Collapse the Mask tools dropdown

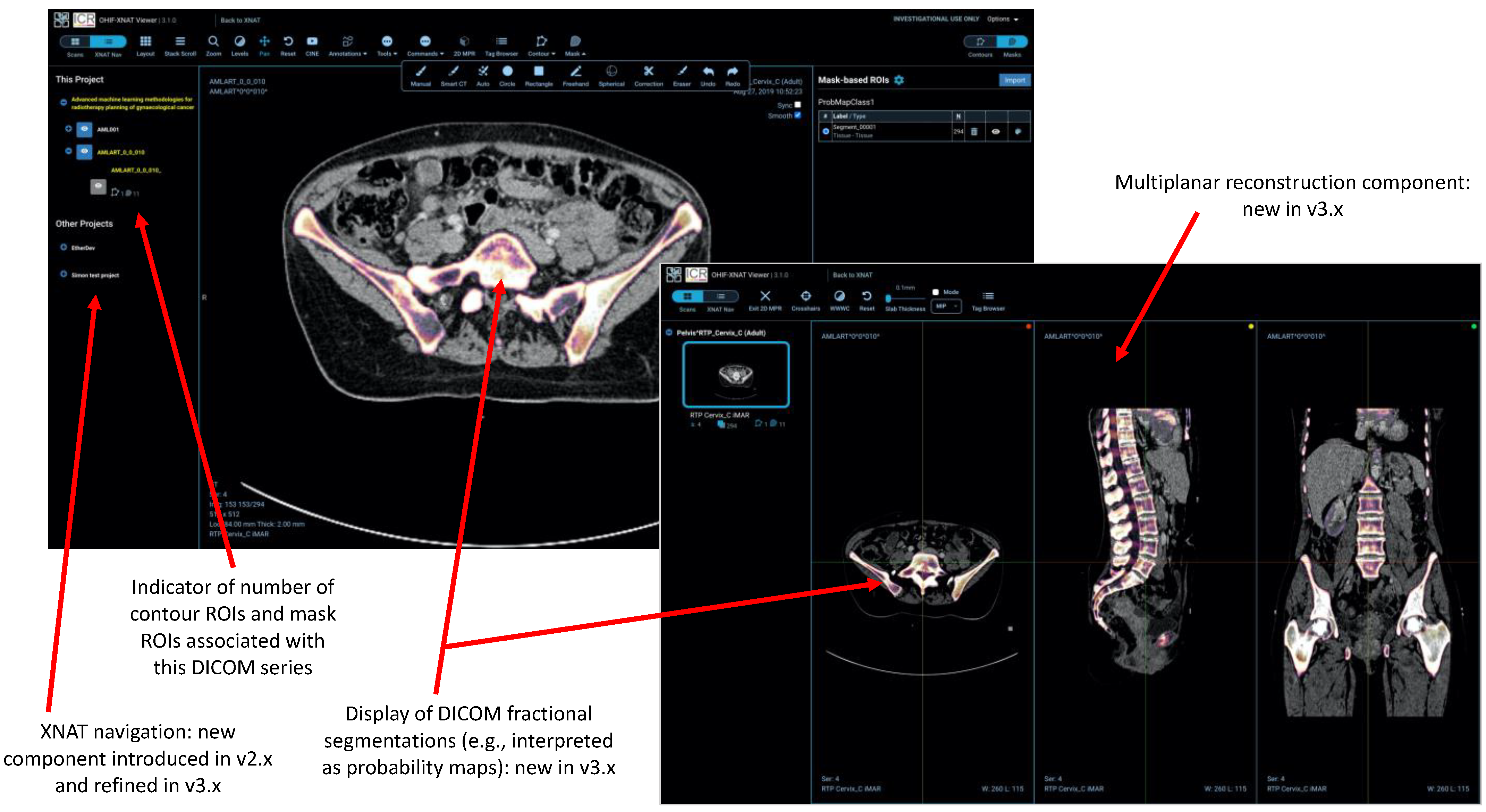pos(575,45)
